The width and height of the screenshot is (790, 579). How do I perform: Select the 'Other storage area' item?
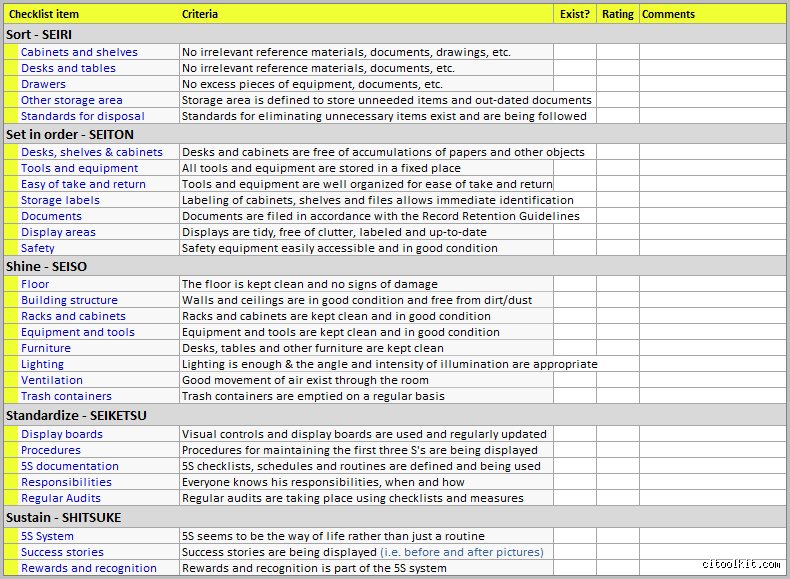pyautogui.click(x=72, y=100)
